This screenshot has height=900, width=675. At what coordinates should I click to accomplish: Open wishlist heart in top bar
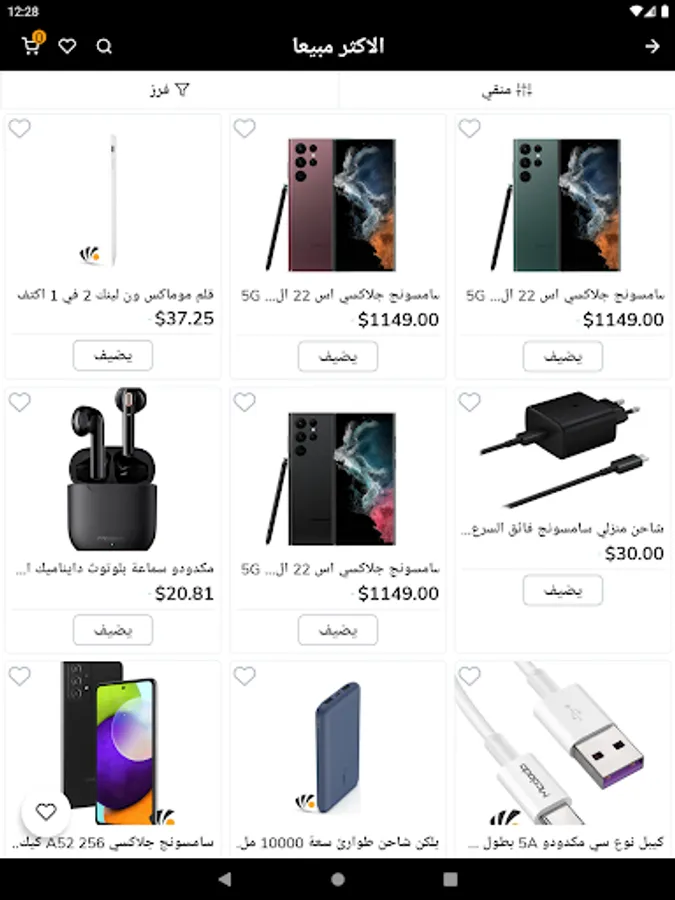tap(67, 46)
